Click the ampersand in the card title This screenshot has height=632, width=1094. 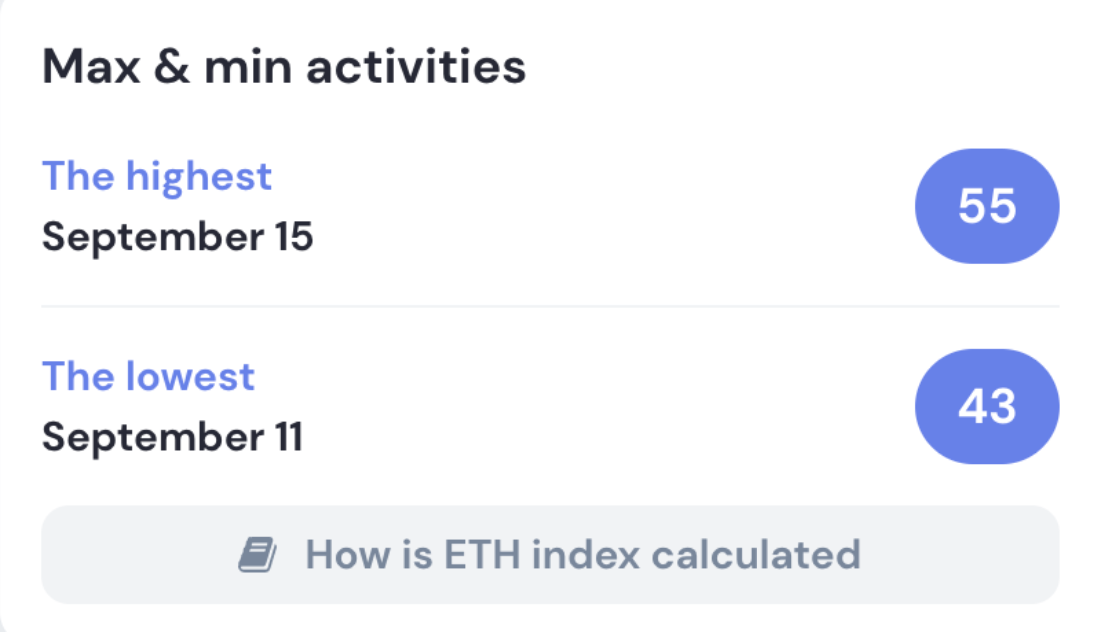(x=172, y=67)
